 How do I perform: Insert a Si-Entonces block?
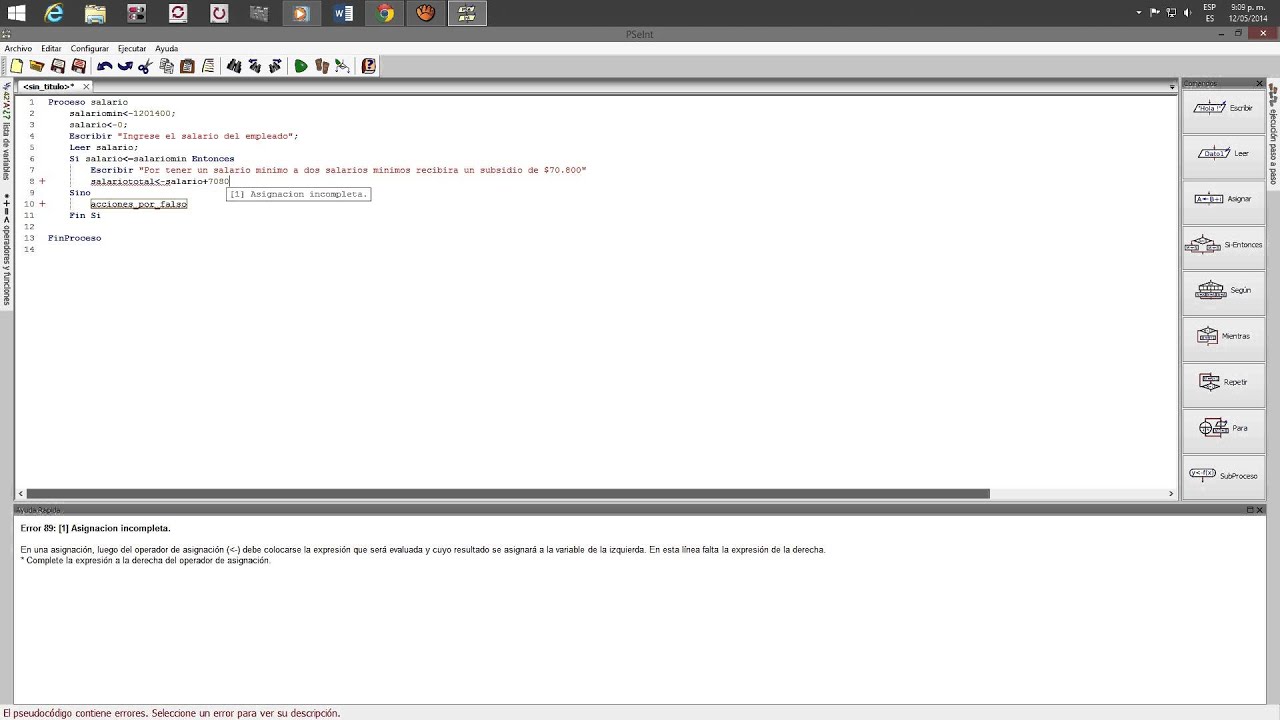(x=1223, y=245)
